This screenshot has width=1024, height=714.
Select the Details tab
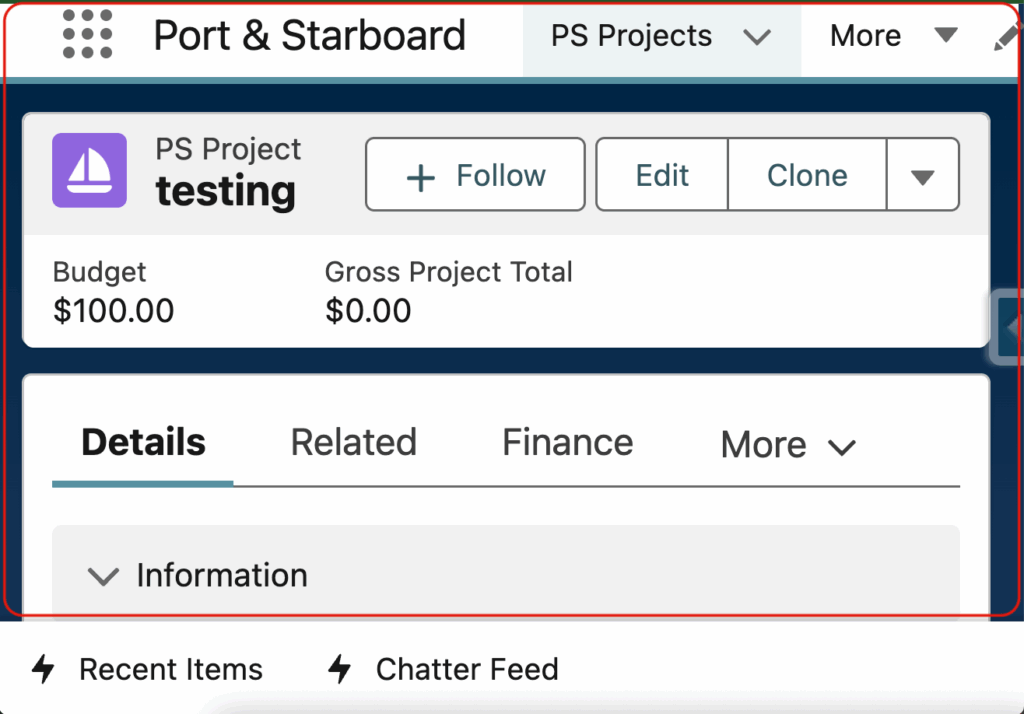[143, 442]
